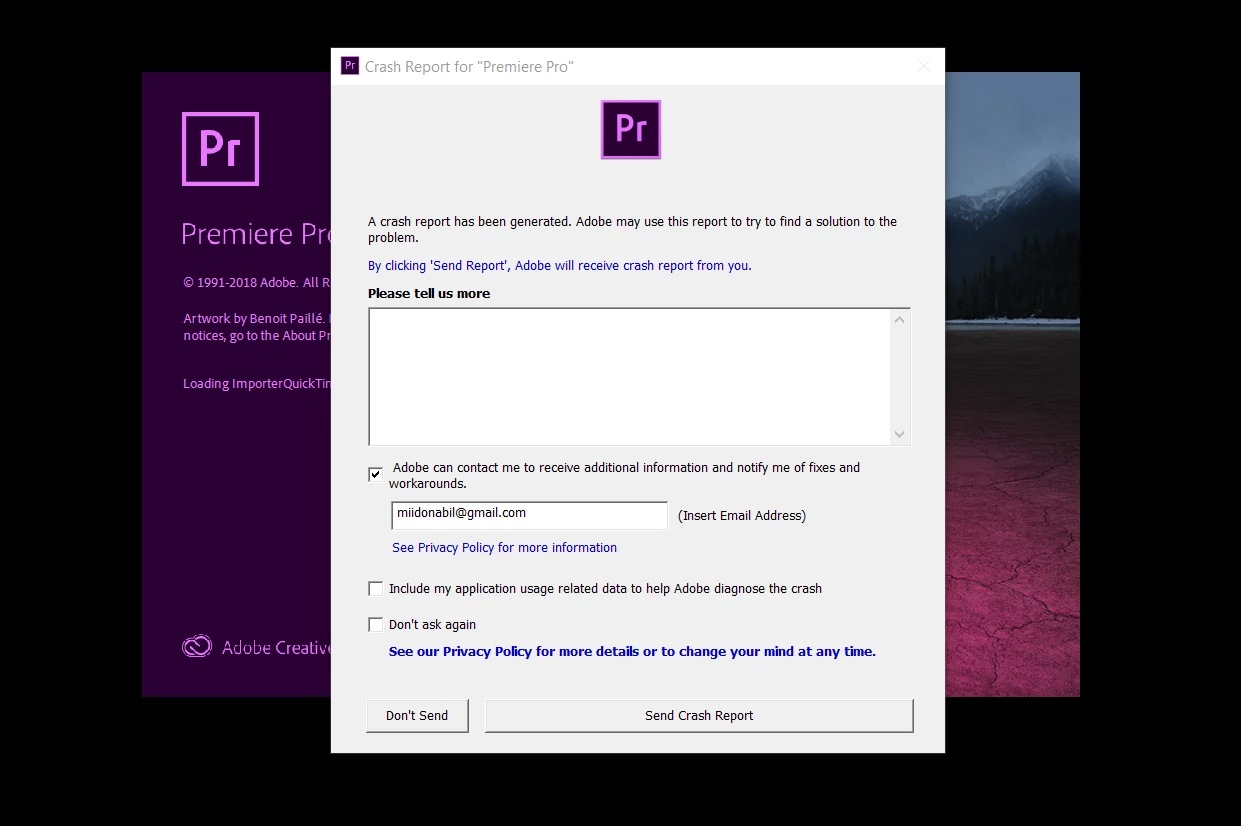Click the By clicking 'Send Report' blue text
This screenshot has width=1241, height=826.
559,266
